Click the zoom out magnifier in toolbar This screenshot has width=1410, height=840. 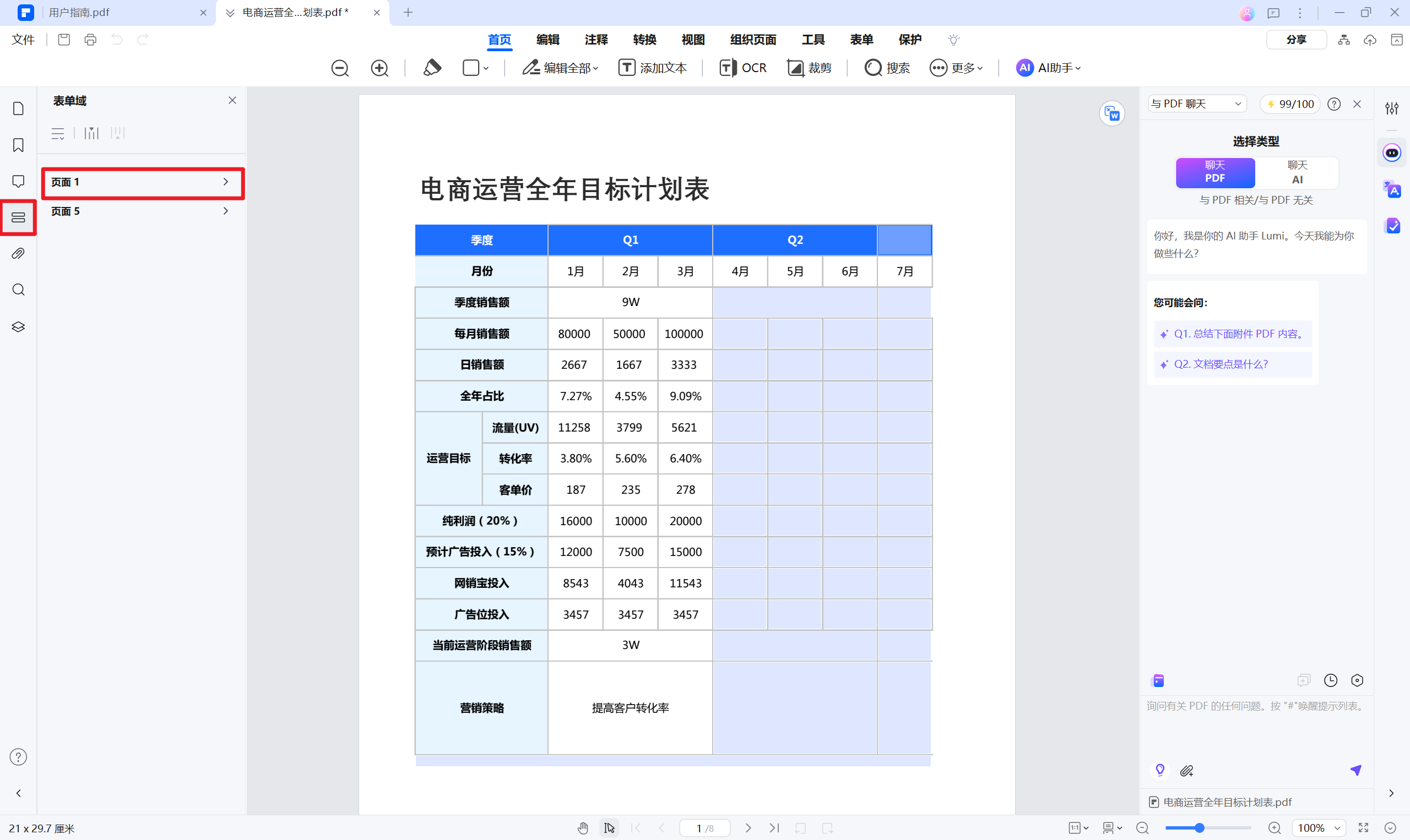point(340,68)
